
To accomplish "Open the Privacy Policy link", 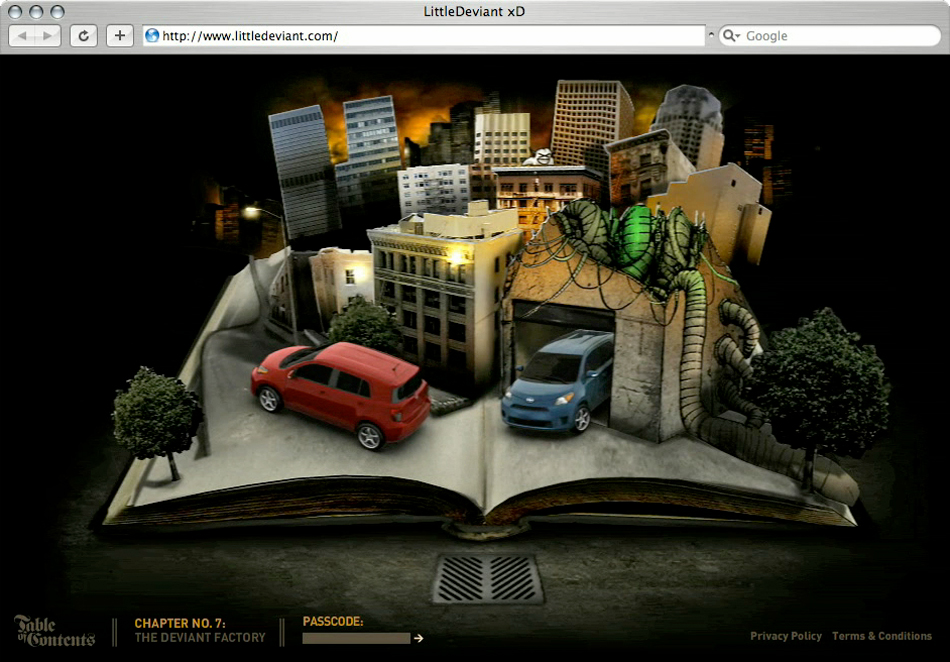I will click(x=785, y=636).
